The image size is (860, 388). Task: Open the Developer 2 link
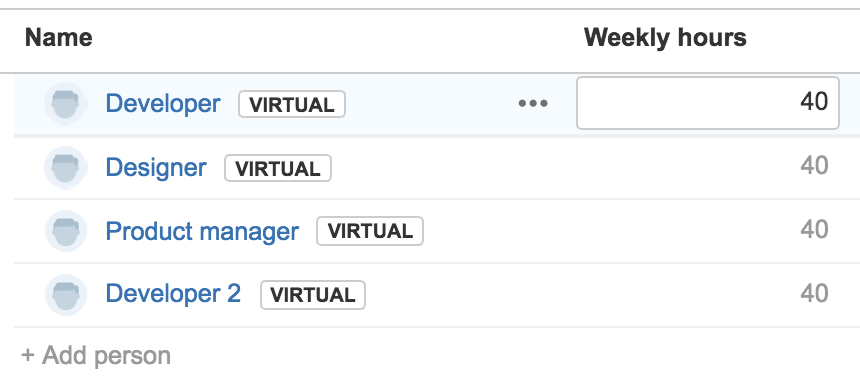[173, 294]
